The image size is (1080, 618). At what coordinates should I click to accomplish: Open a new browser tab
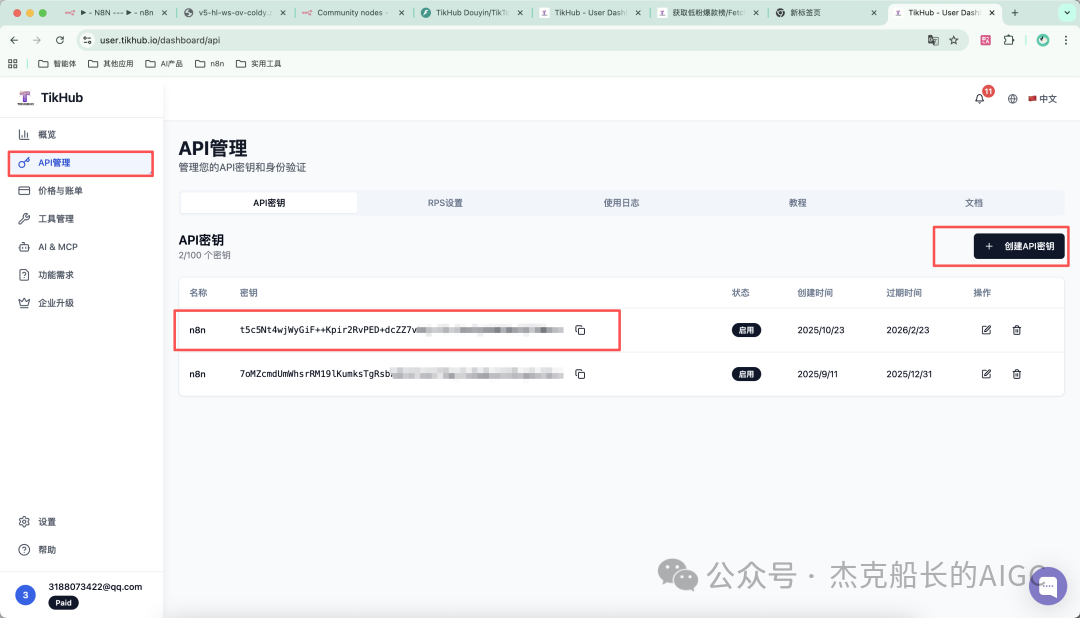tap(1015, 12)
